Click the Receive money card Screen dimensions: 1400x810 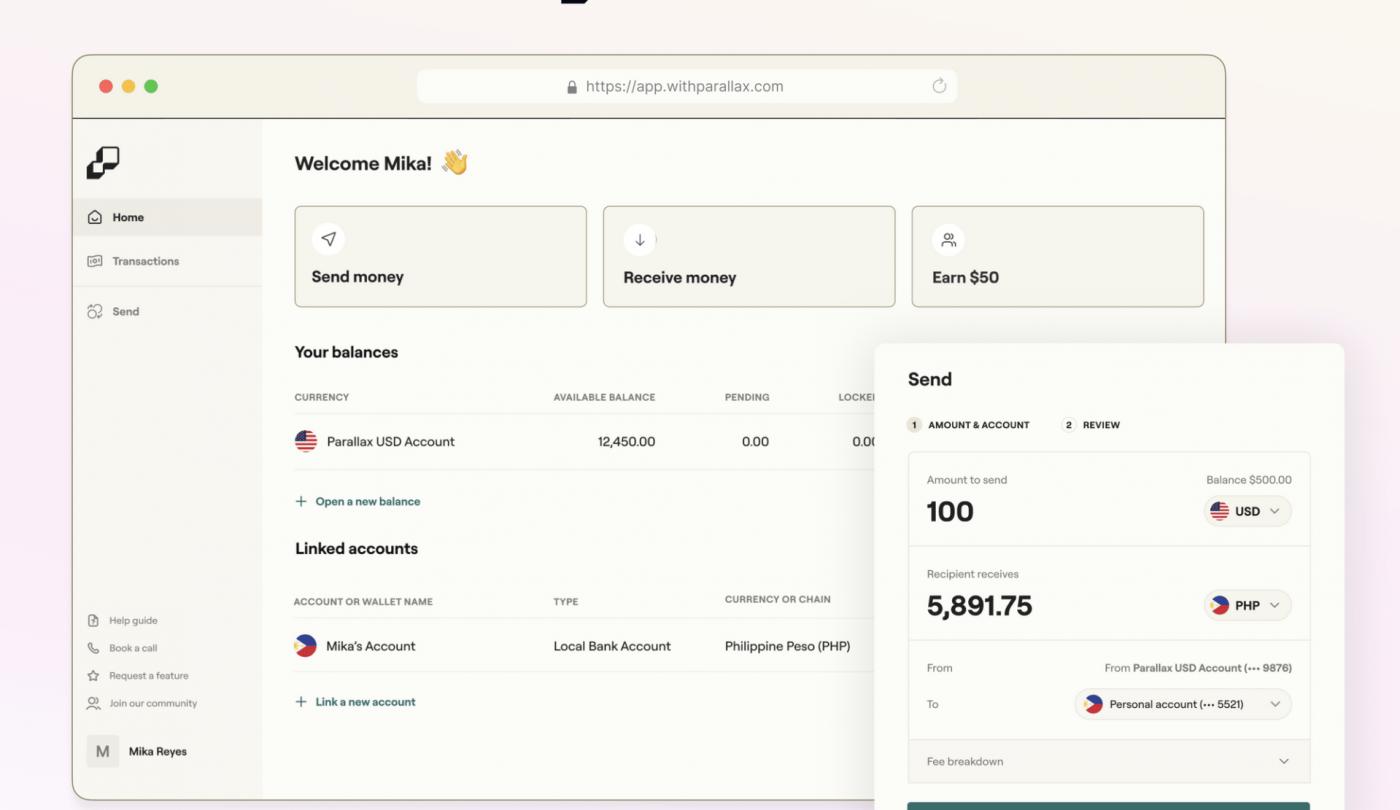749,256
